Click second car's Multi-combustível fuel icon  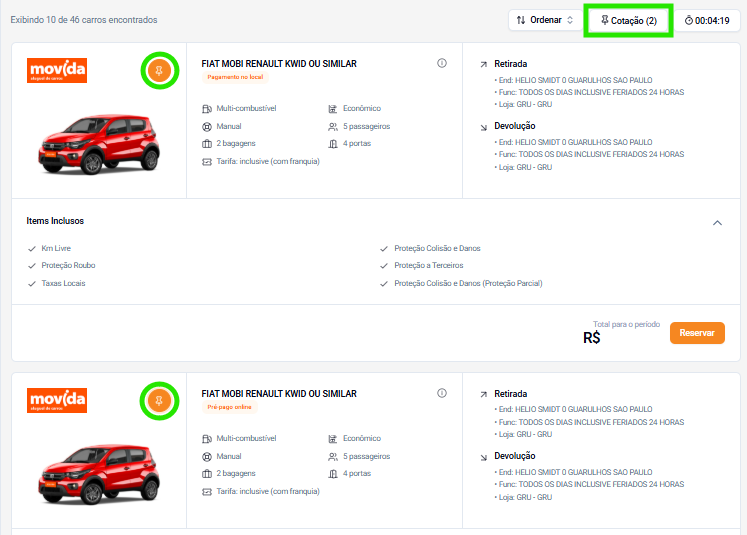click(x=207, y=439)
